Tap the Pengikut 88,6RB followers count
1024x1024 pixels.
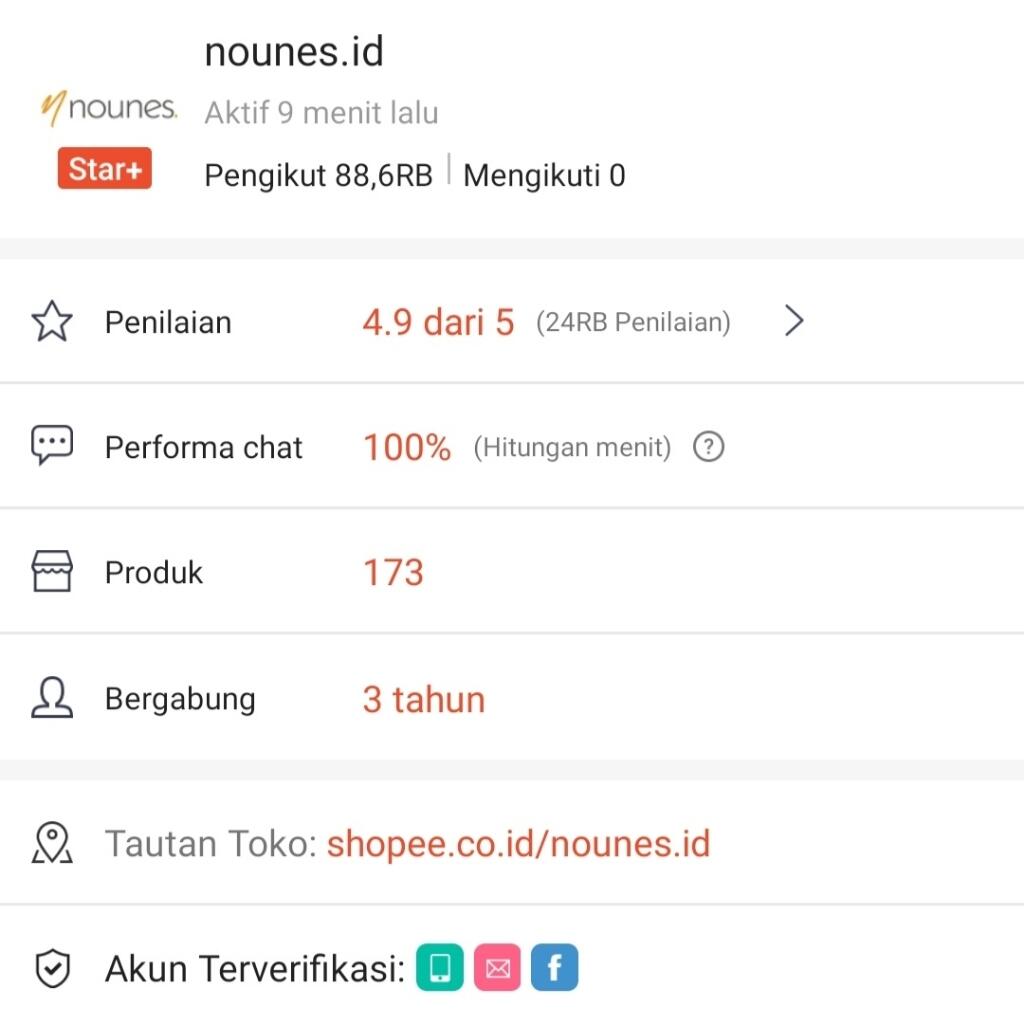point(318,175)
